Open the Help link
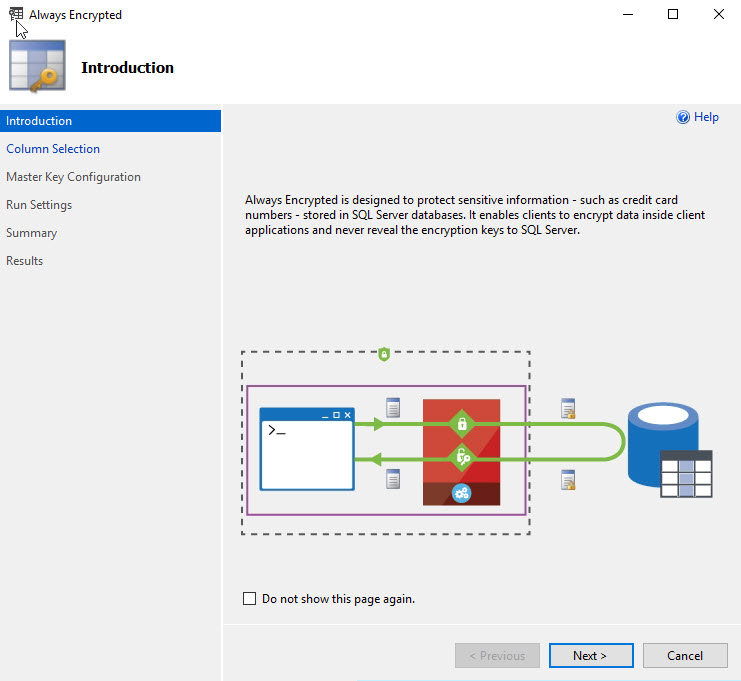This screenshot has height=681, width=741. point(706,117)
